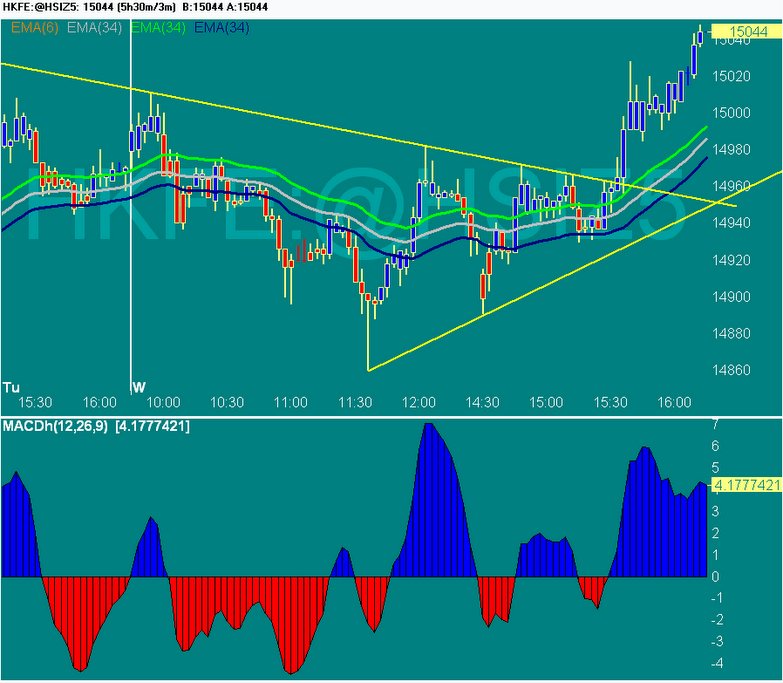Click the 14980 price axis label

coord(731,149)
